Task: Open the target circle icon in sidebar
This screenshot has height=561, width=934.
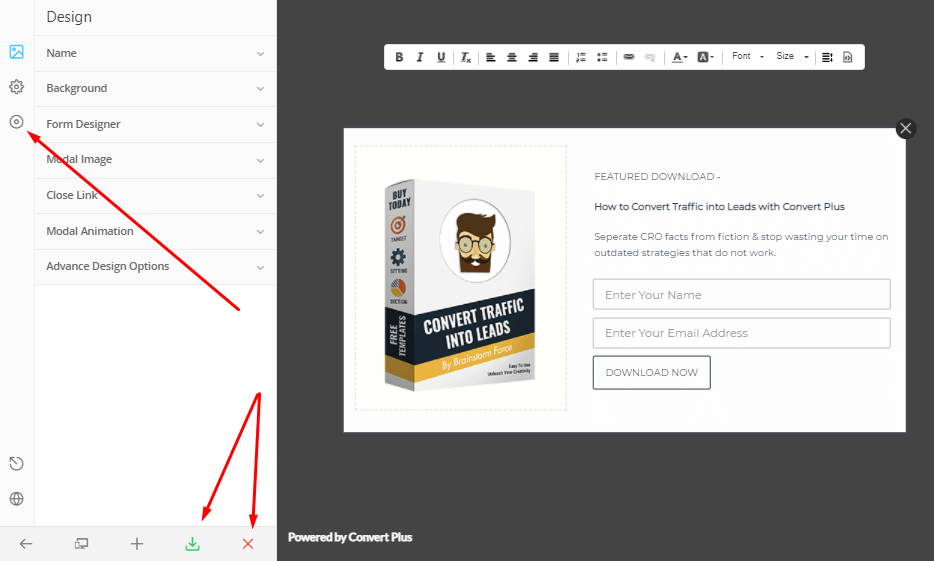Action: [x=17, y=122]
